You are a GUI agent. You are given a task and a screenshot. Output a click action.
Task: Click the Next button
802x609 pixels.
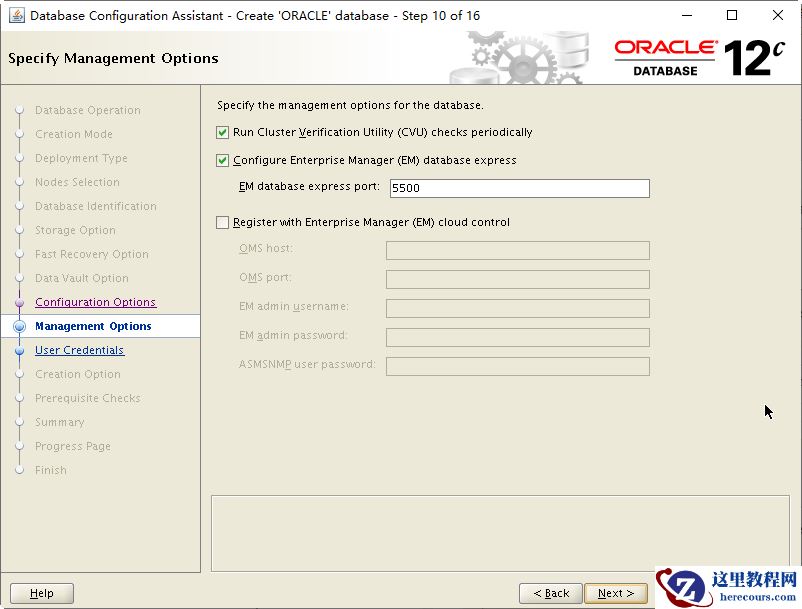coord(616,593)
